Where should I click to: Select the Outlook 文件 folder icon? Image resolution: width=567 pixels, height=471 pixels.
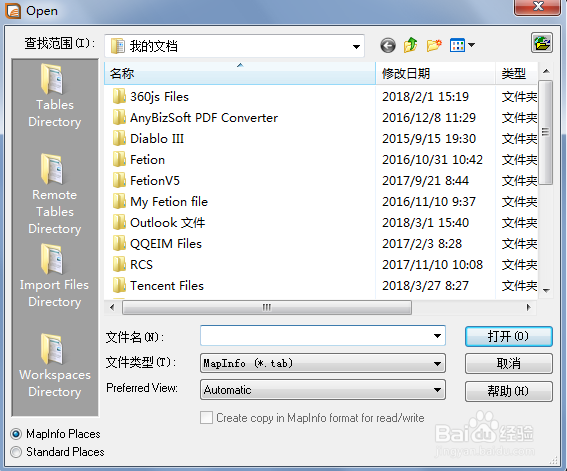point(119,222)
